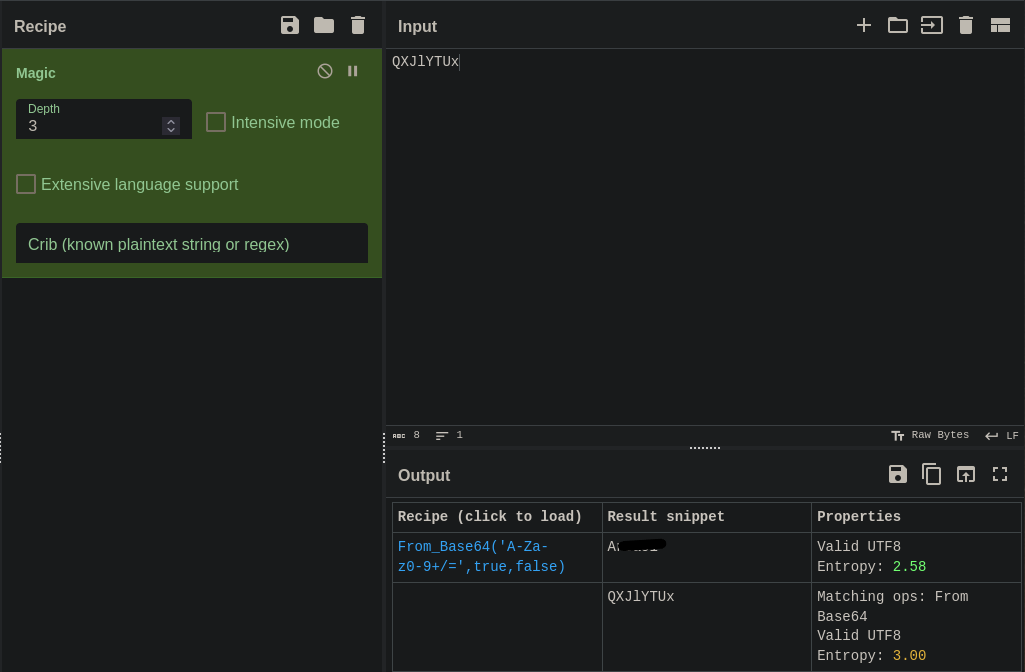This screenshot has width=1025, height=672.
Task: Toggle Extensive language support checkbox
Action: 26,184
